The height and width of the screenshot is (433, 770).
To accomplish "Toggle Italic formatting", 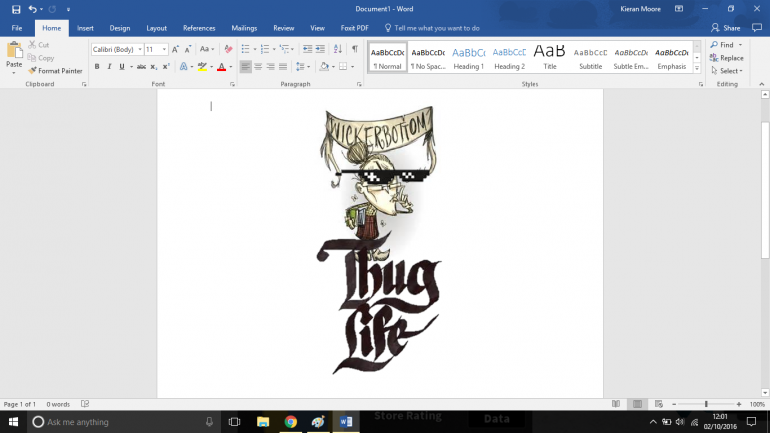I will [x=109, y=67].
